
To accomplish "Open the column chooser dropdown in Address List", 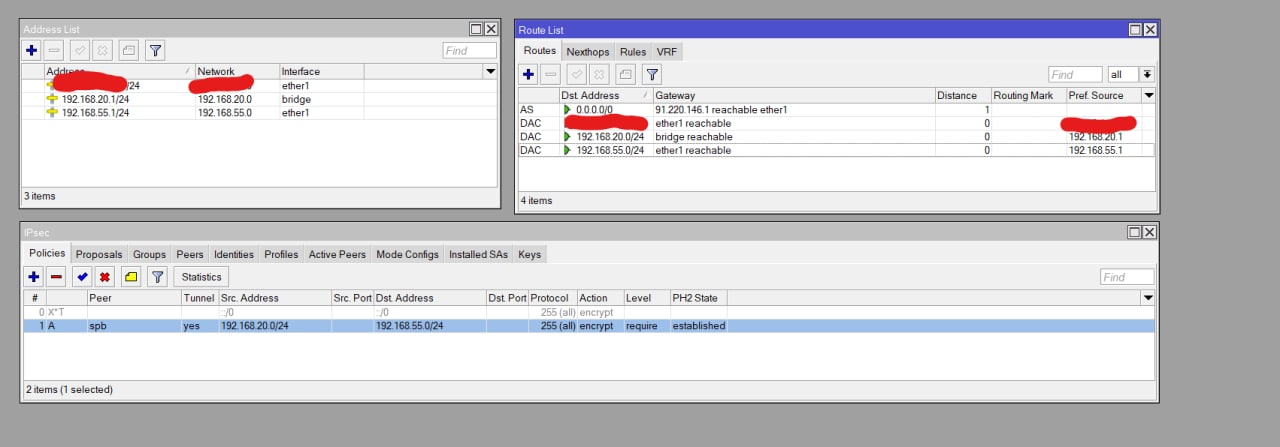I will pyautogui.click(x=490, y=72).
